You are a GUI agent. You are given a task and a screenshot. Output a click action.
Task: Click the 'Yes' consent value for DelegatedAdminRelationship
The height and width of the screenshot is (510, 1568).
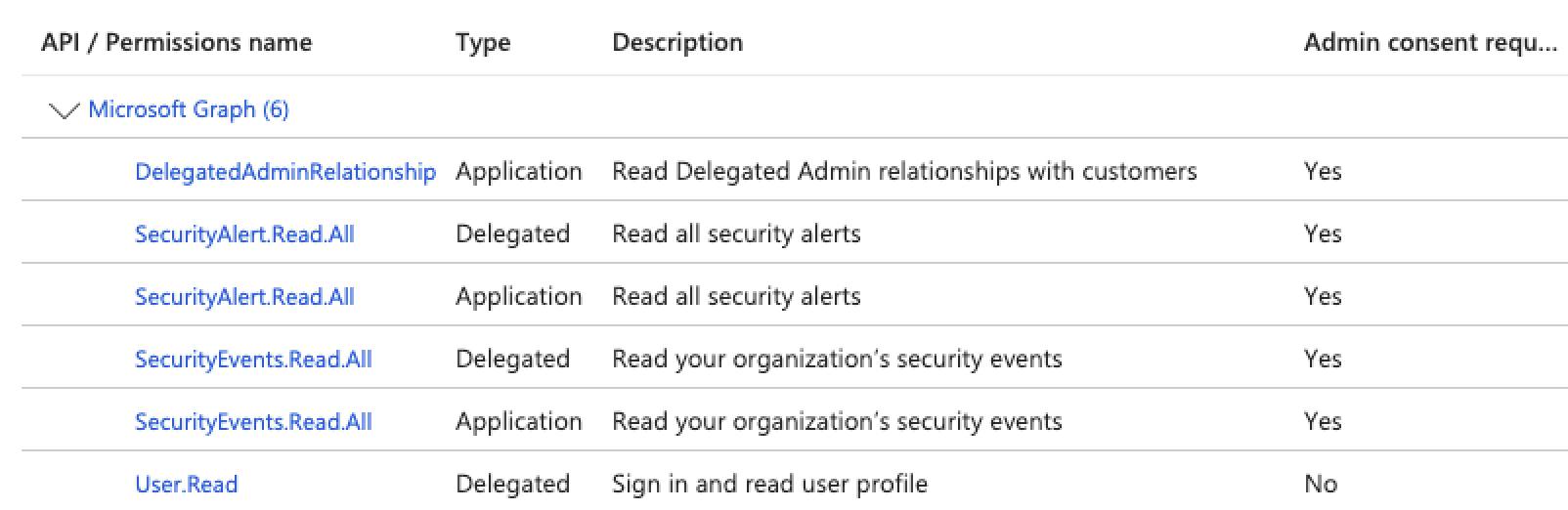point(1323,172)
